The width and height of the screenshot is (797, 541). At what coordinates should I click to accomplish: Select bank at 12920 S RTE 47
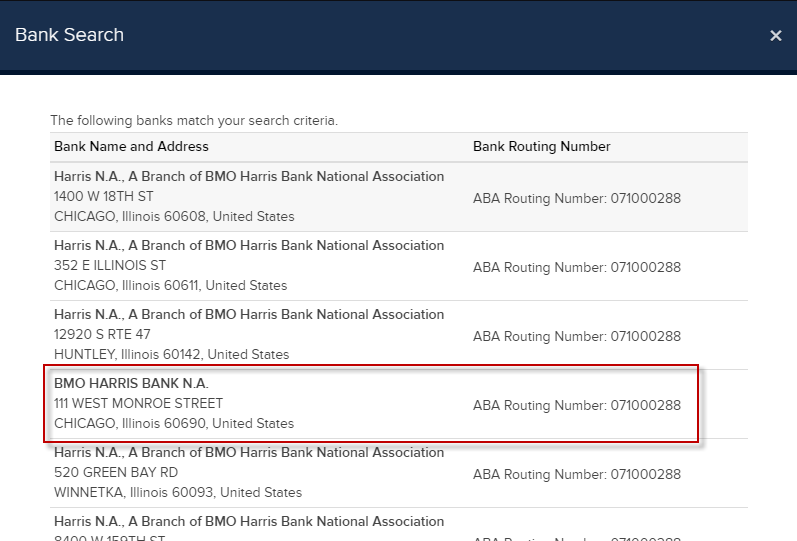pyautogui.click(x=398, y=335)
